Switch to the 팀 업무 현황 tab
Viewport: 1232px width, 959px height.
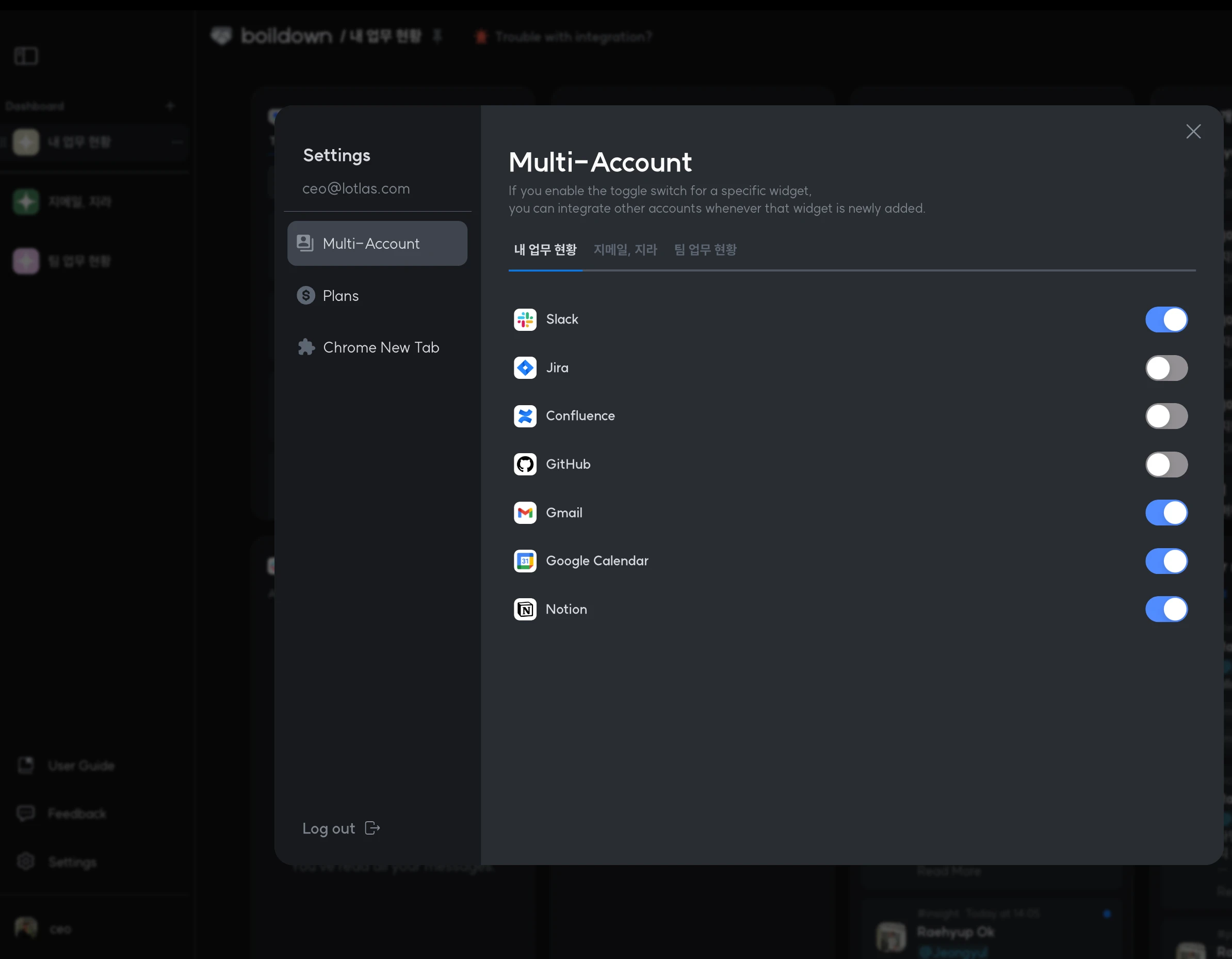705,249
